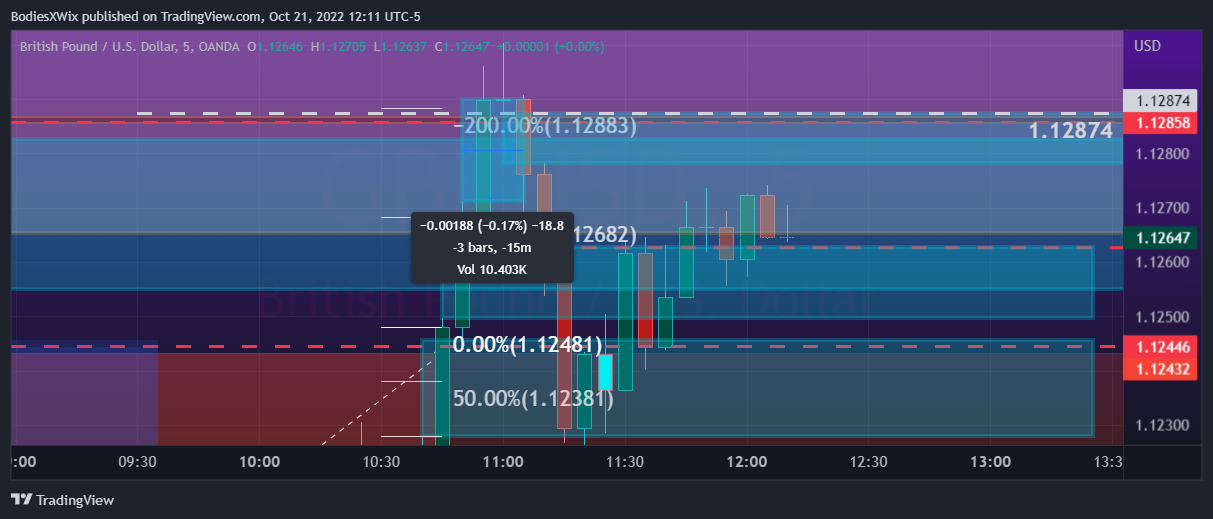
Task: Click the +0.00001 (+0.00%) change value
Action: coord(550,46)
